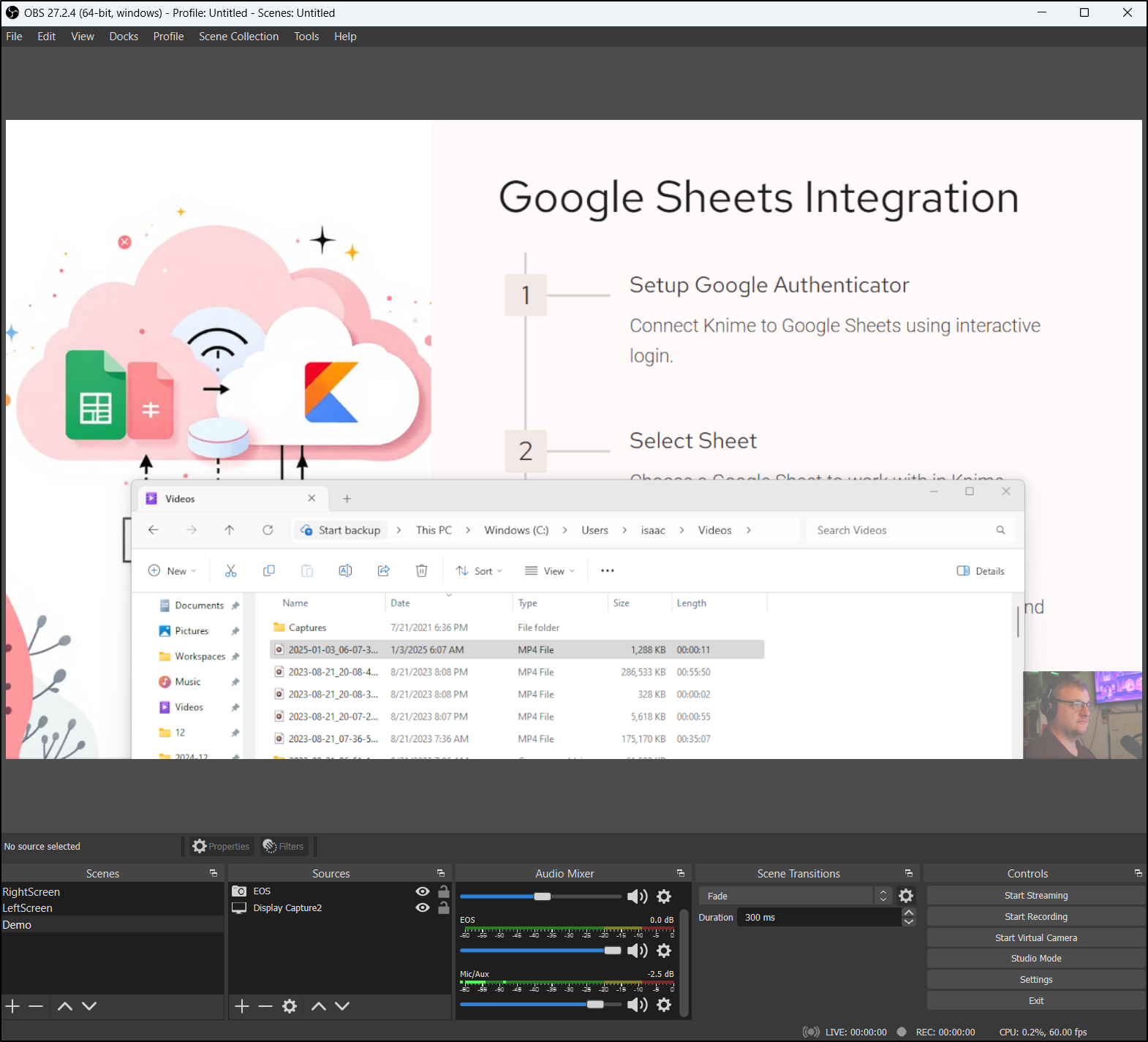Click cut scissors icon in Videos explorer
1148x1042 pixels.
coord(231,570)
